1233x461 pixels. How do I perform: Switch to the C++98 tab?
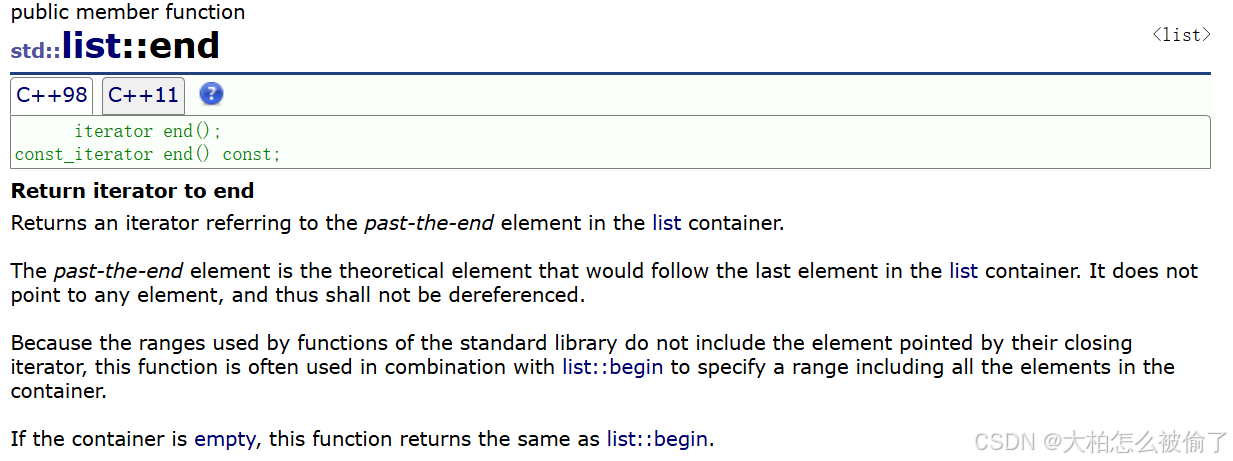tap(52, 96)
